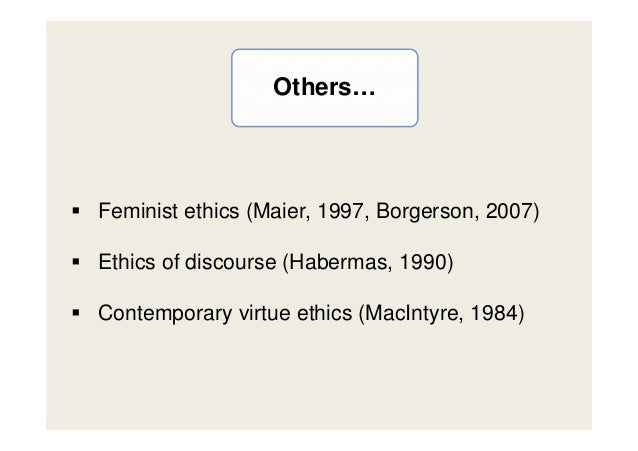The width and height of the screenshot is (638, 451).
Task: Click the "Others…" title box
Action: [x=325, y=90]
